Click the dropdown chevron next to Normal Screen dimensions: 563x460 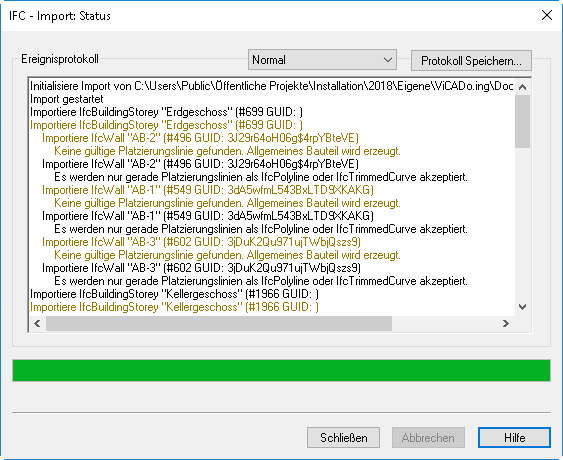point(387,60)
